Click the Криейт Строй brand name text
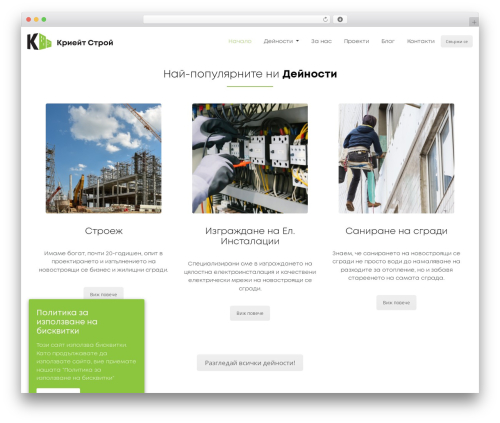This screenshot has width=500, height=423. pyautogui.click(x=85, y=42)
